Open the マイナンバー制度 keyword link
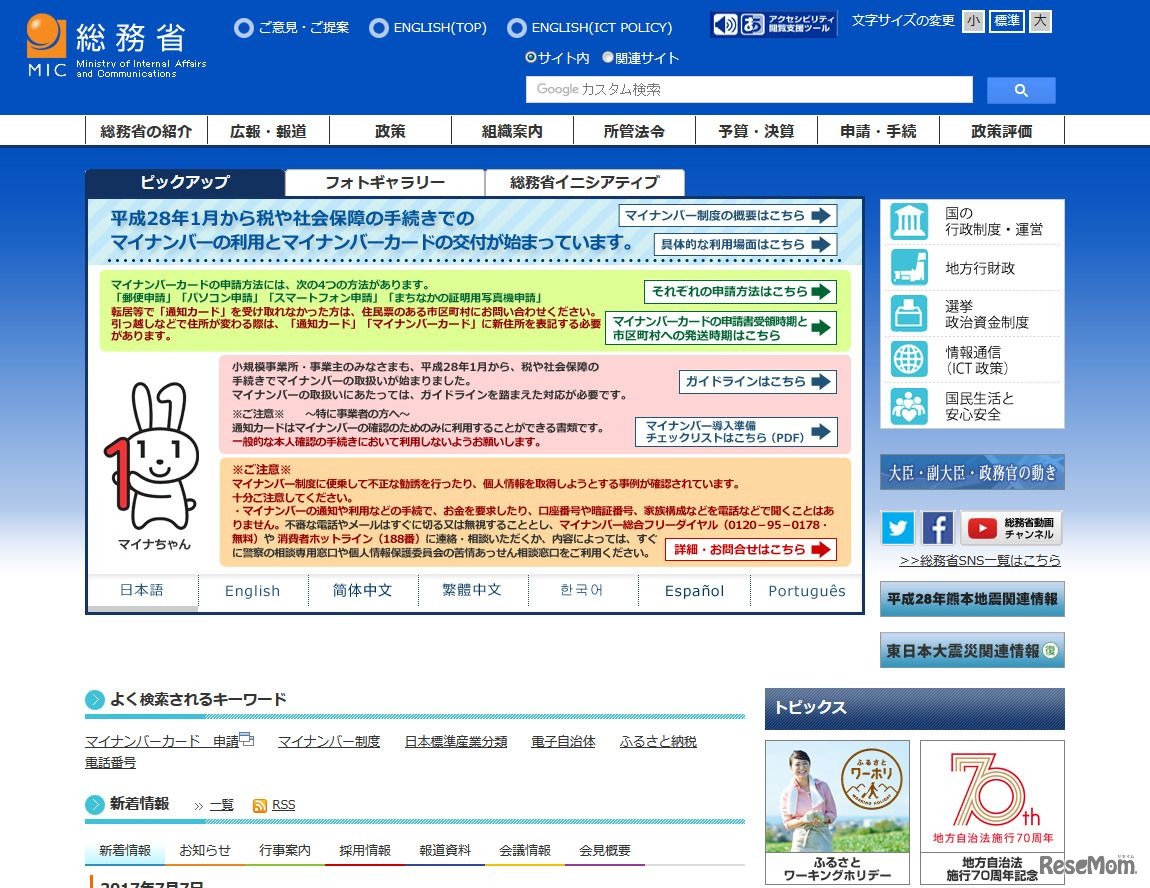 click(329, 741)
